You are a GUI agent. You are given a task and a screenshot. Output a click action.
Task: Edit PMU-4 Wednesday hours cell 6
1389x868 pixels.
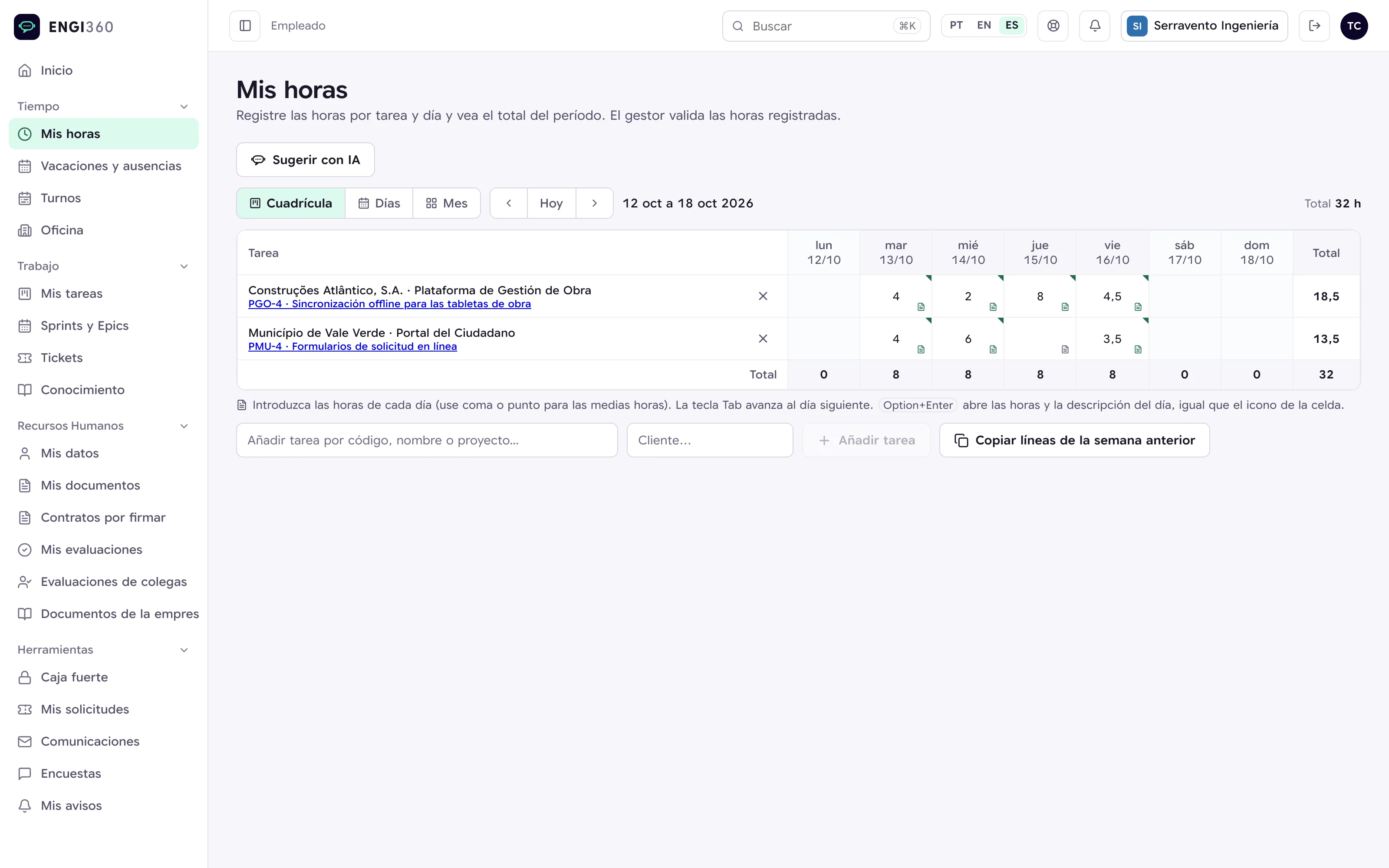968,339
